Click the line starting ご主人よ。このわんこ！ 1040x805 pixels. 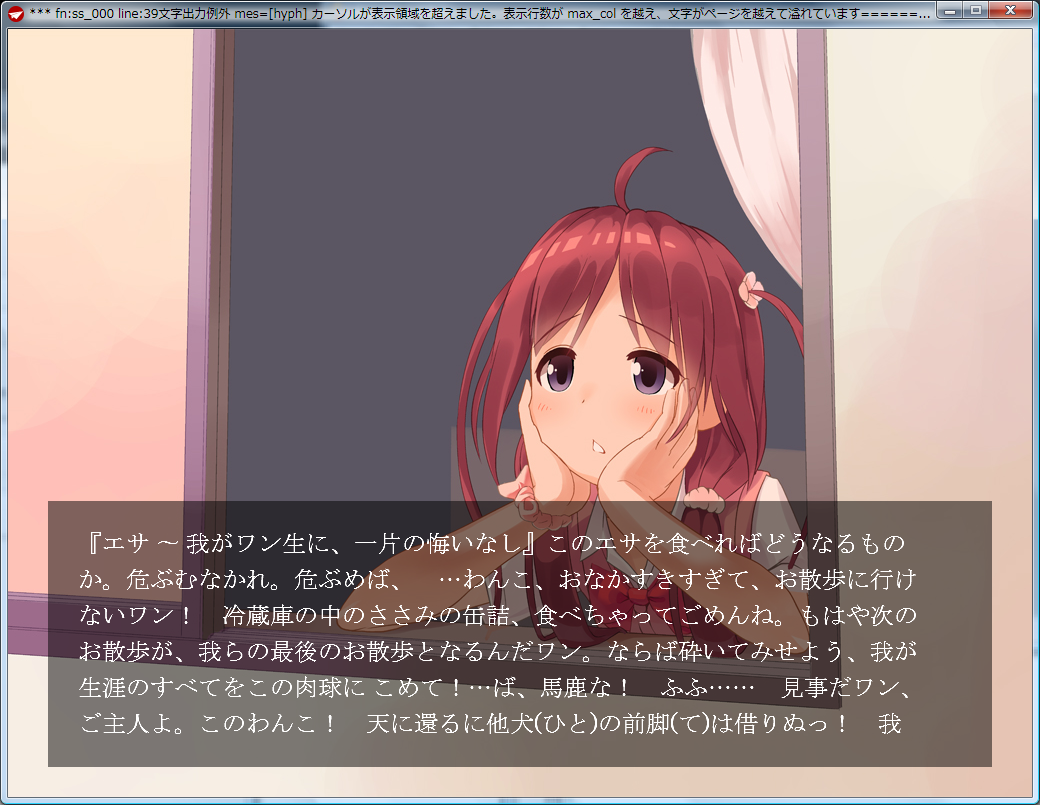[x=491, y=723]
